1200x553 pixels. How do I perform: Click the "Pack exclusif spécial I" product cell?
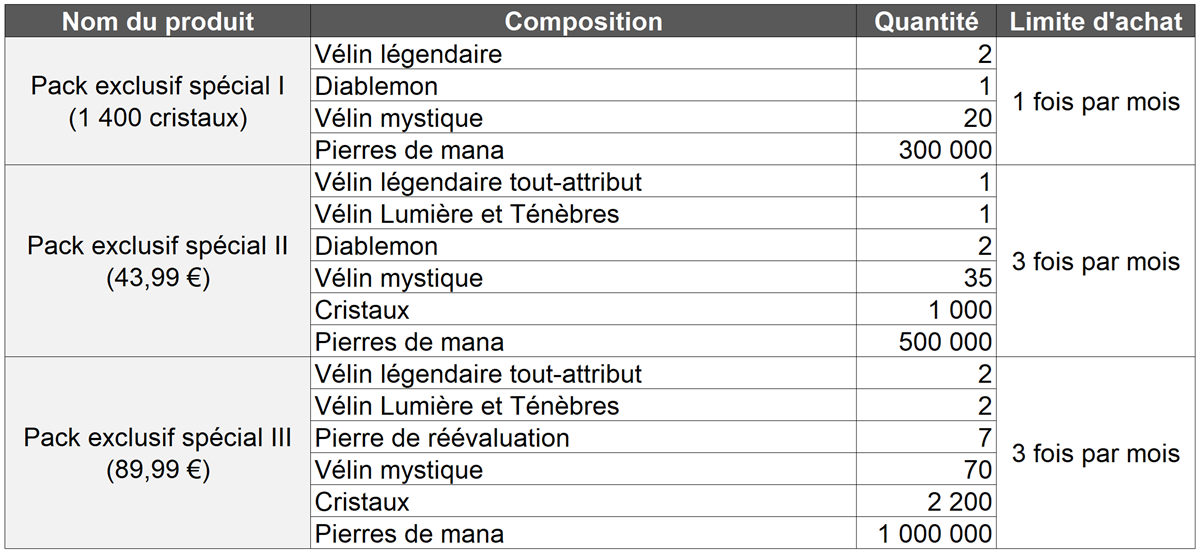click(x=158, y=102)
